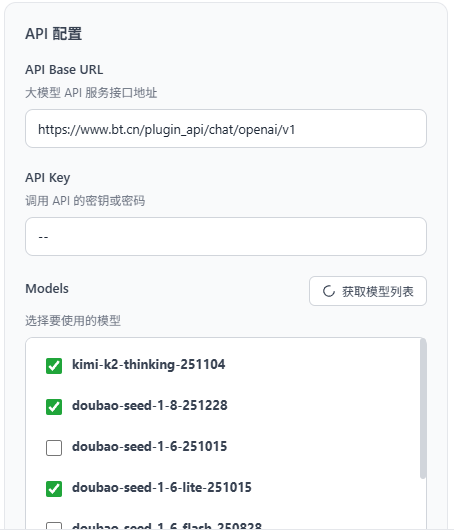454x530 pixels.
Task: Click the 大模型 API 服务接口地址 description
Action: pyautogui.click(x=91, y=93)
